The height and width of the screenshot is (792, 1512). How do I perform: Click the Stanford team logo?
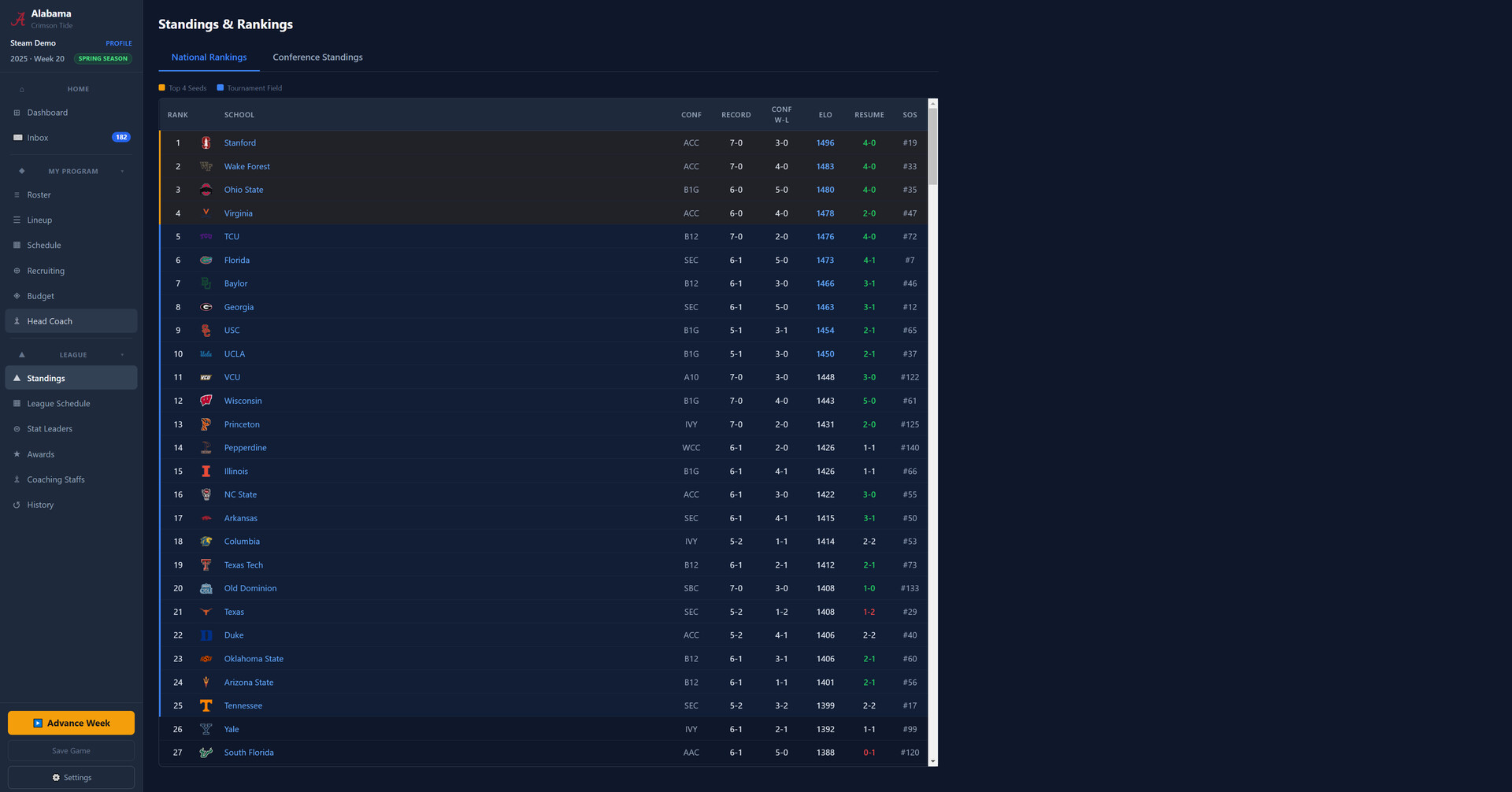(x=206, y=143)
